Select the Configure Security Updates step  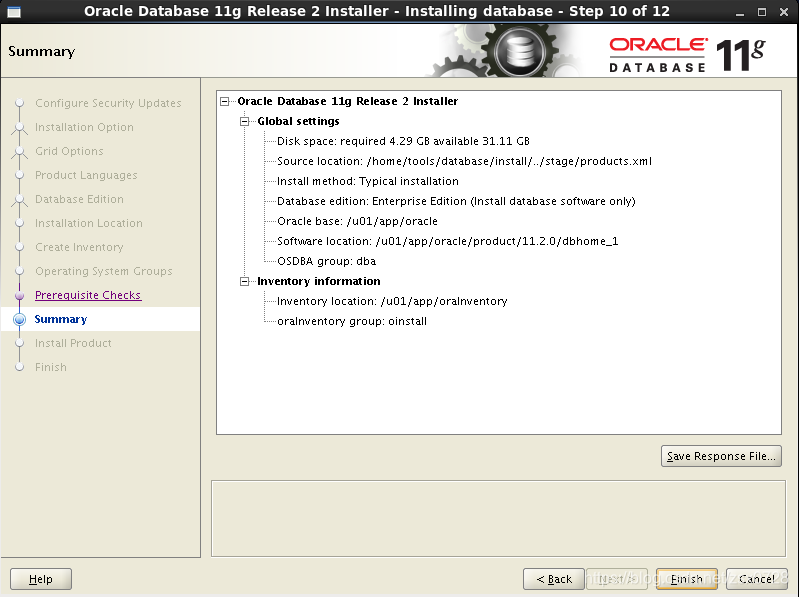tap(108, 103)
